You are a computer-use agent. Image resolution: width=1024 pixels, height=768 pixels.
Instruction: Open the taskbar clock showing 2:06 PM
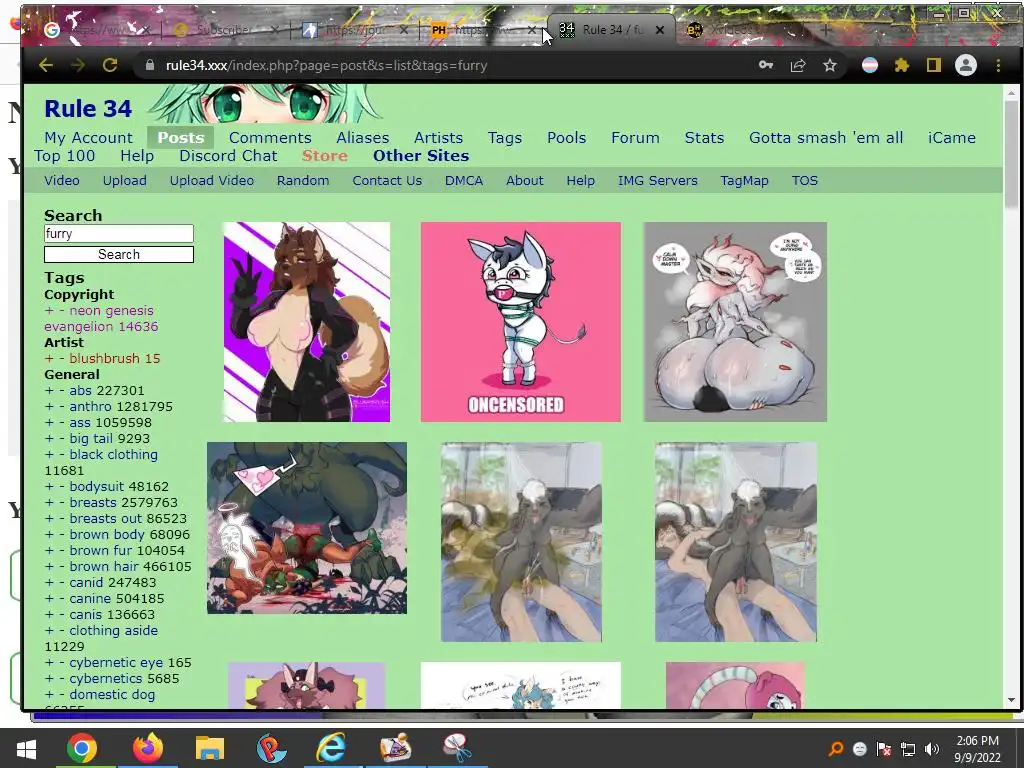tap(977, 749)
